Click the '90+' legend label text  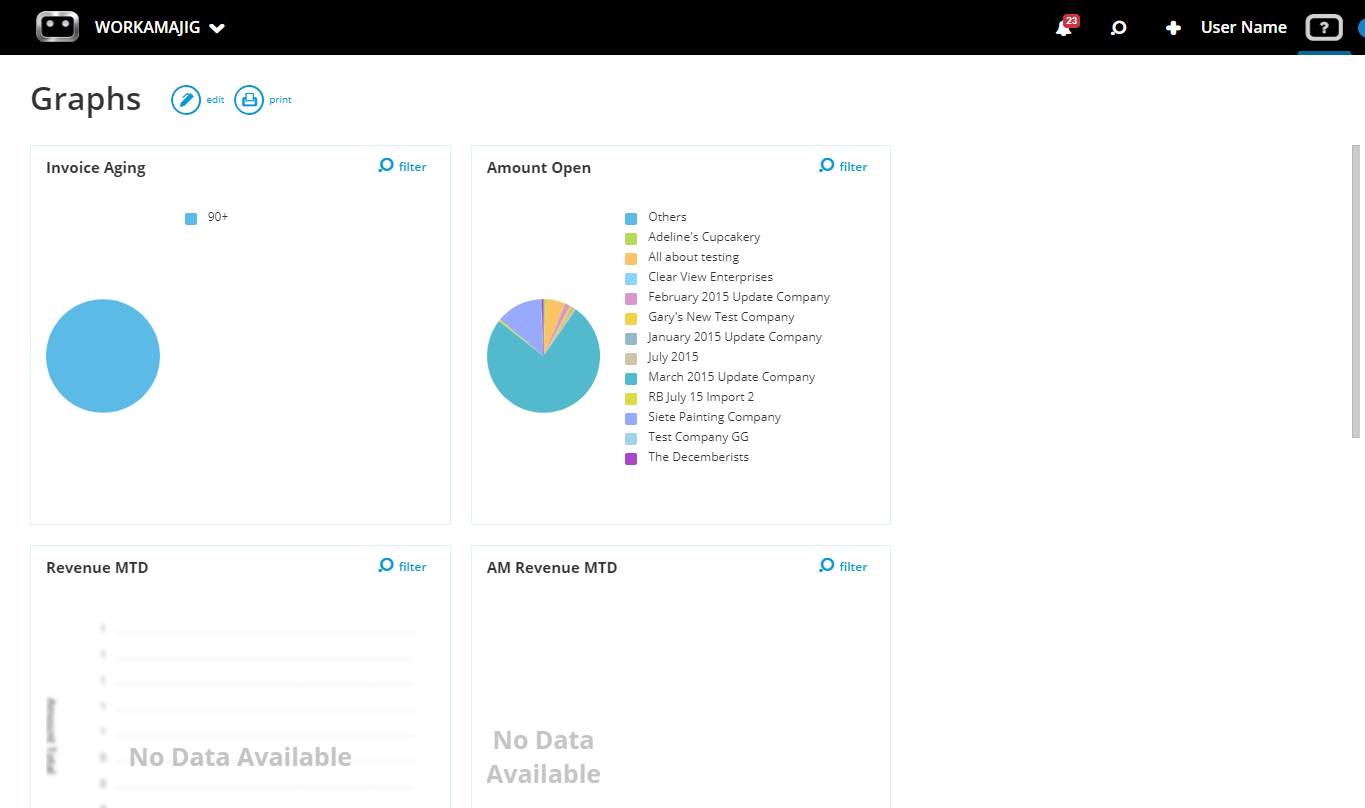coord(218,217)
